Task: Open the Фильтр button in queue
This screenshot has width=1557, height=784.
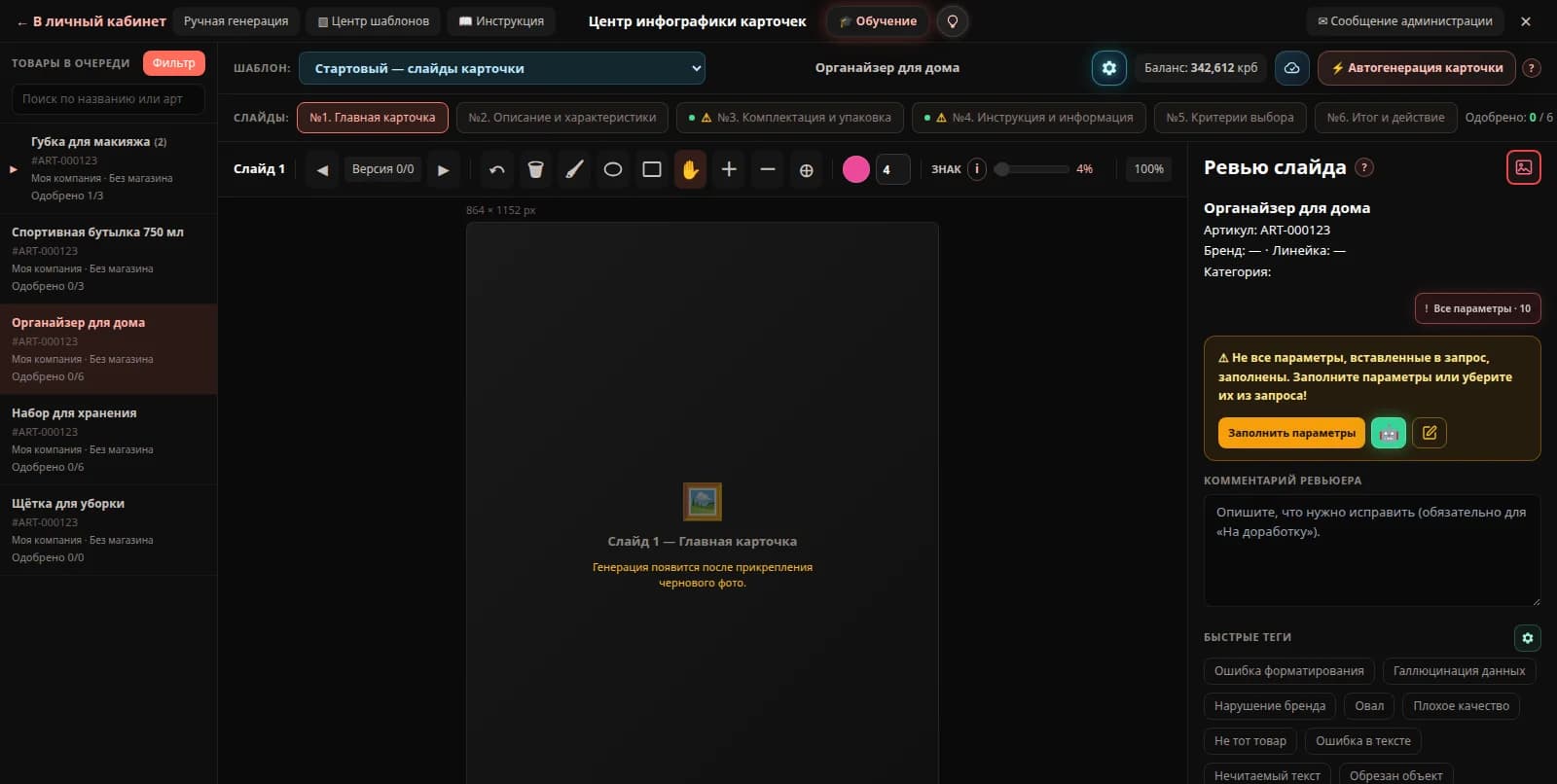Action: pyautogui.click(x=174, y=63)
